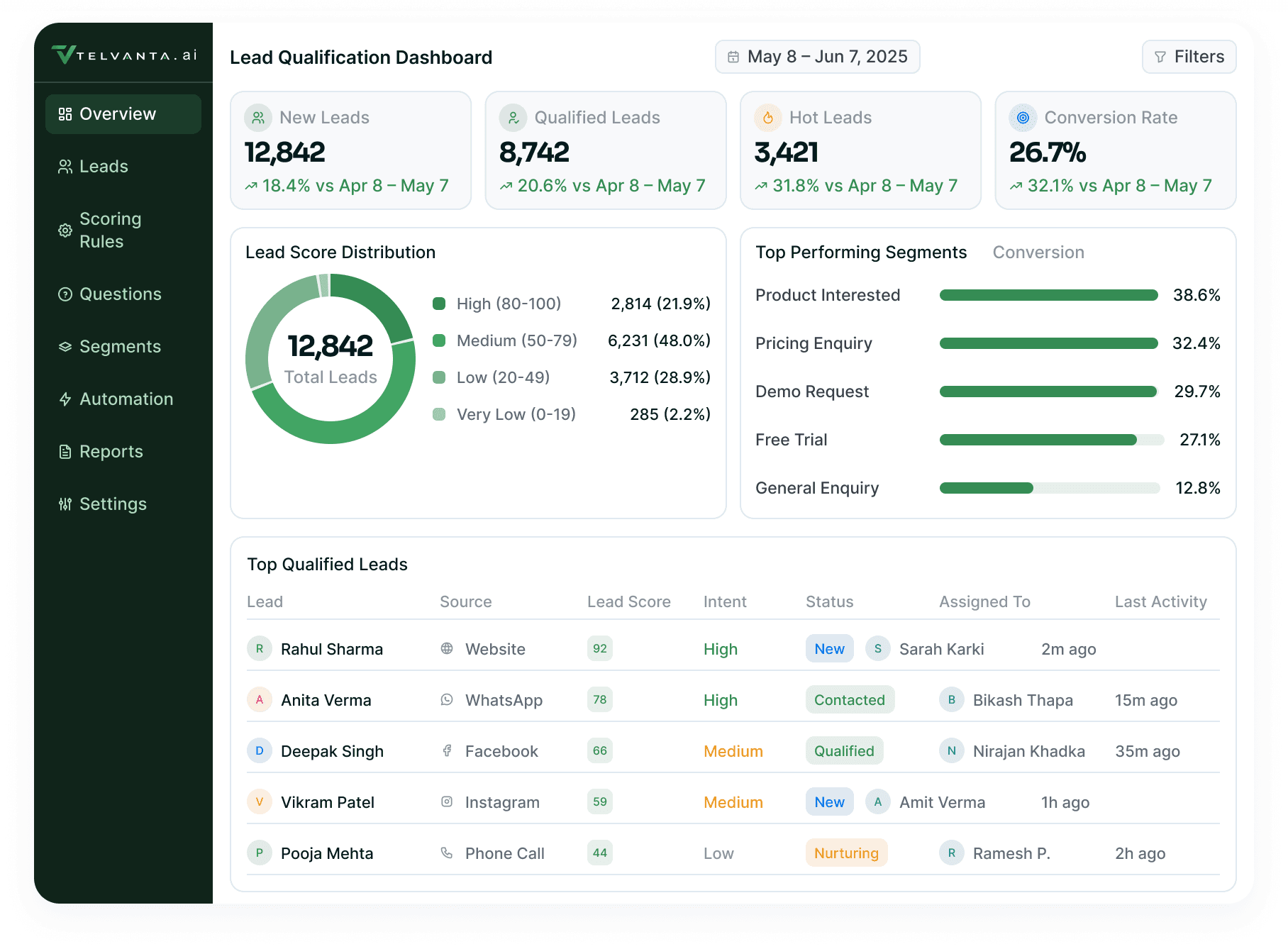Click the Product Interested progress bar
This screenshot has height=949, width=1288.
coord(1049,295)
